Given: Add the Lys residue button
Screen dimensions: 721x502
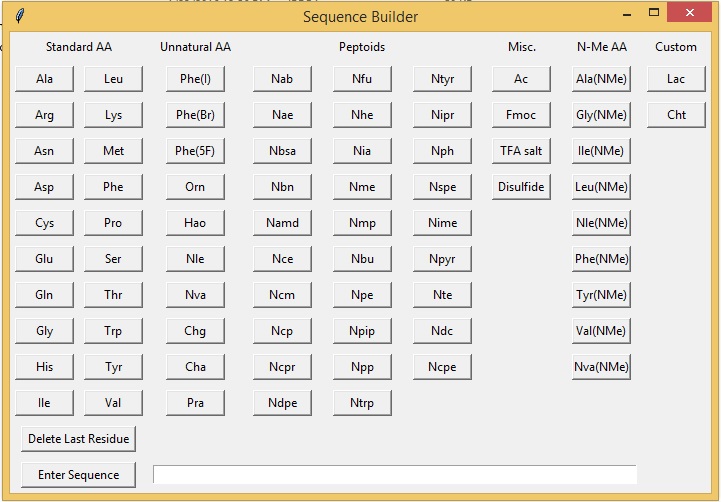Looking at the screenshot, I should pos(113,115).
